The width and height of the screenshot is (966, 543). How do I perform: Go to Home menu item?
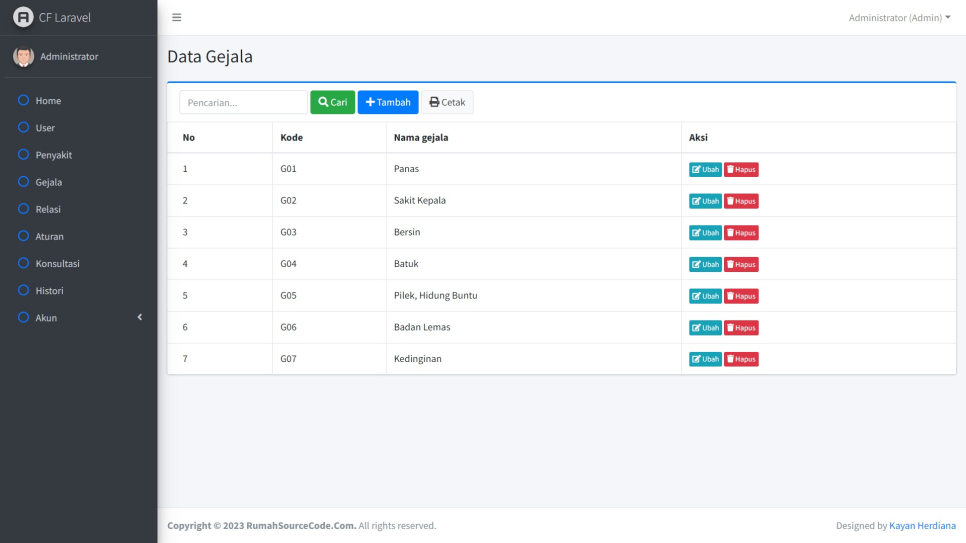pyautogui.click(x=79, y=100)
